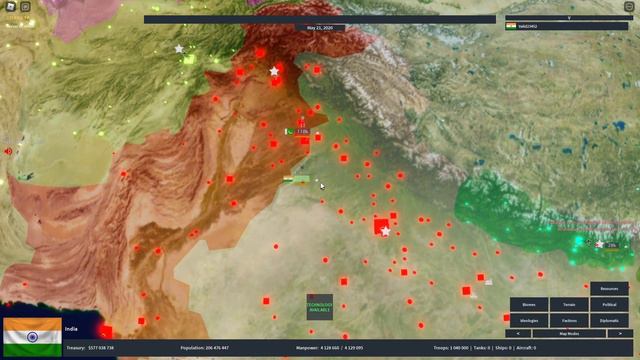Select the Indian army unit near the cursor
The image size is (640, 360).
point(296,179)
